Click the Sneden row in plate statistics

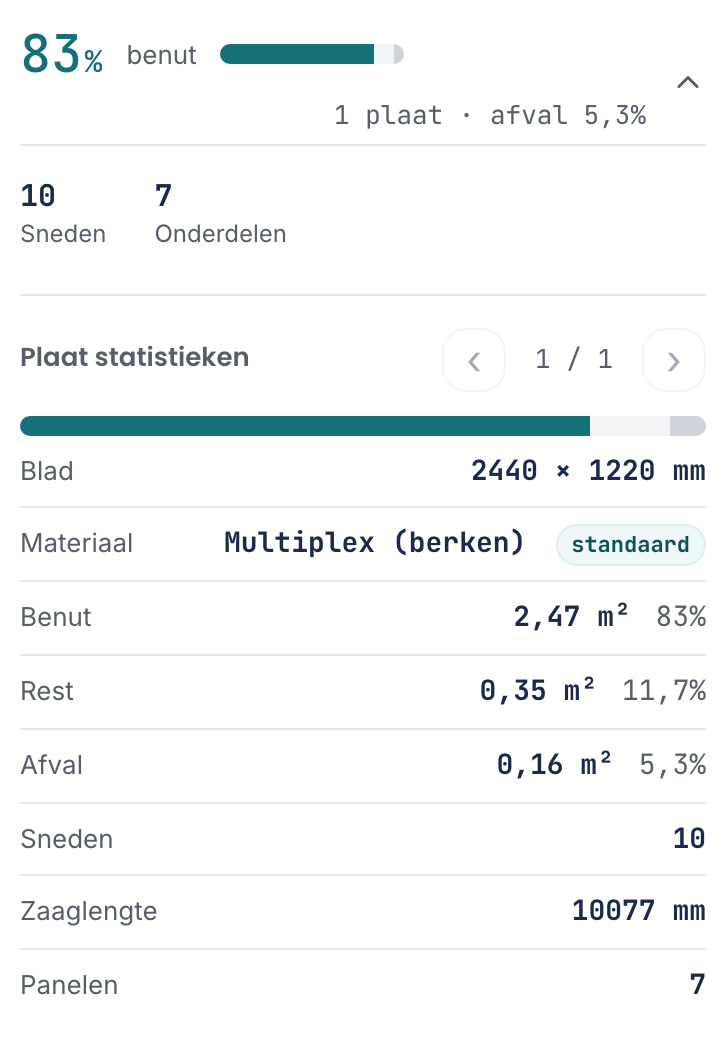click(363, 839)
